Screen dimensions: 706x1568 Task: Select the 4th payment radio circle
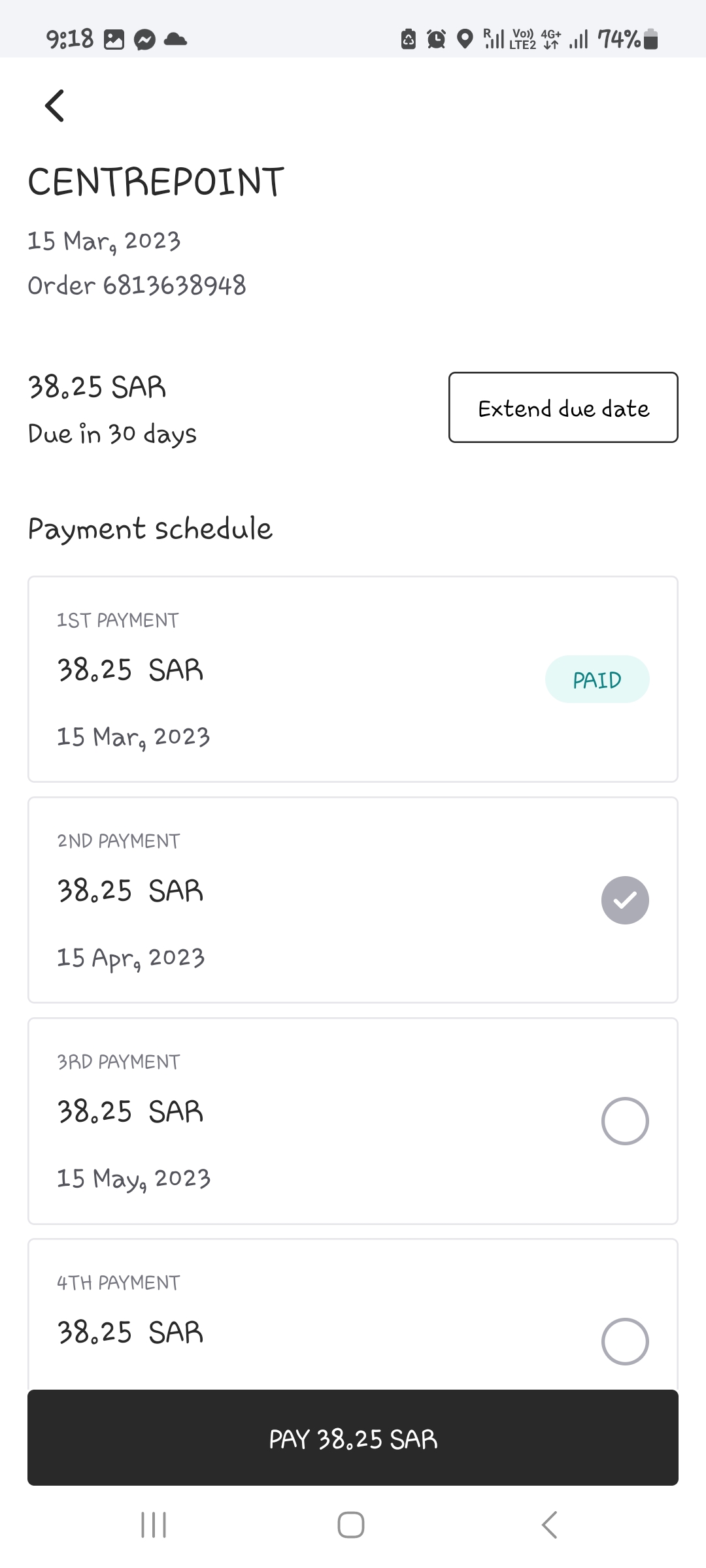point(625,1341)
